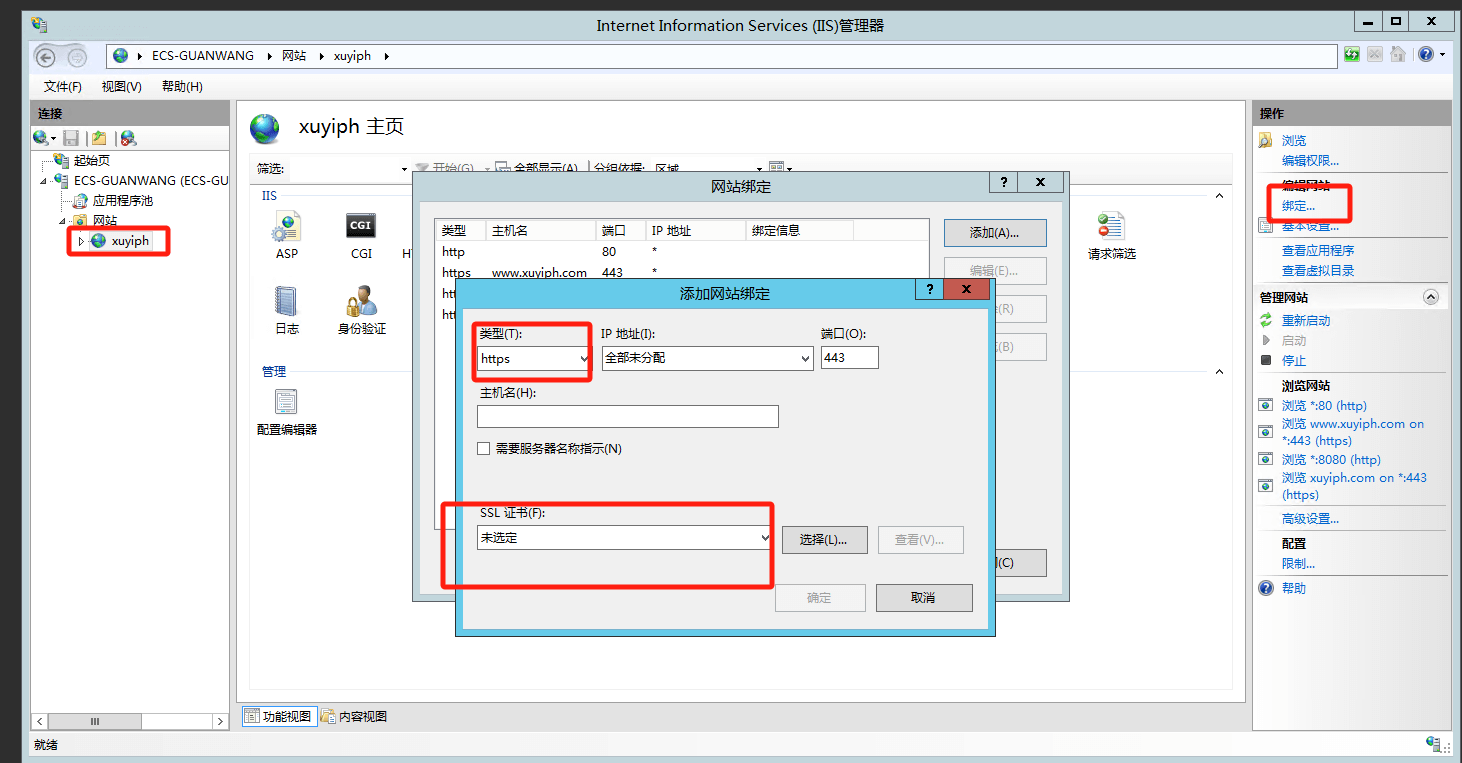Screen dimensions: 1462x763
Task: Click the help button in 添加网站绑定 title bar
Action: click(x=930, y=289)
